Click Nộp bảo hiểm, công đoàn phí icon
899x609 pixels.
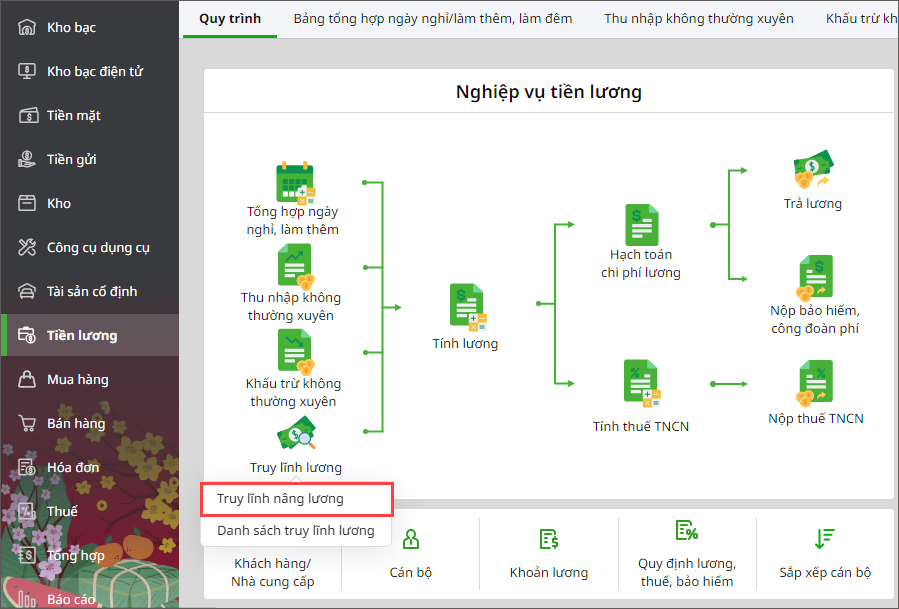point(815,278)
